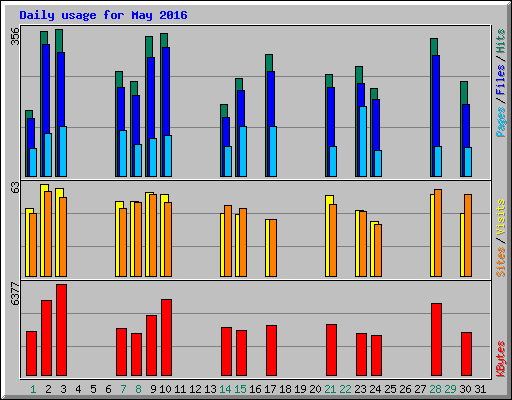This screenshot has width=512, height=400.
Task: Select the red KBytes bar for day 17
Action: [x=271, y=350]
